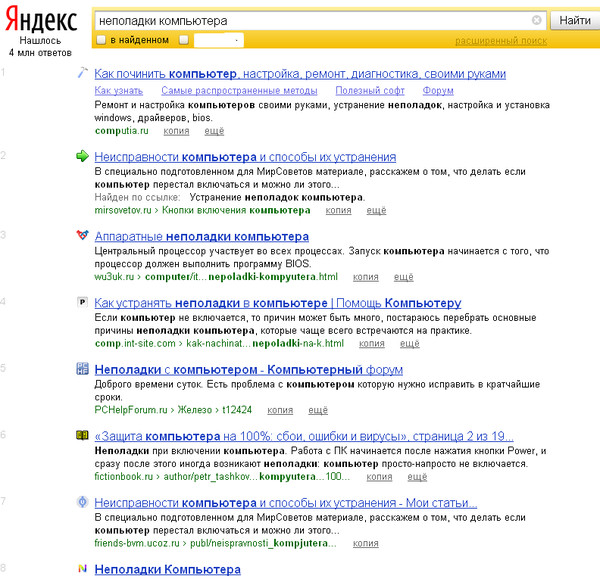Click the favicon of wu3uk.ru result
The image size is (600, 579).
[x=82, y=235]
